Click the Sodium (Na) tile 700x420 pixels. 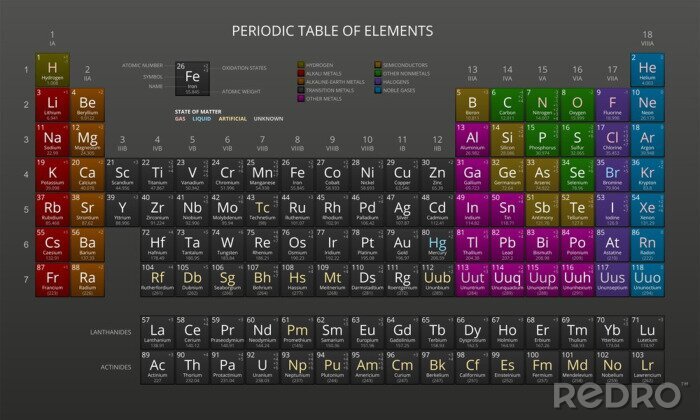pos(52,140)
